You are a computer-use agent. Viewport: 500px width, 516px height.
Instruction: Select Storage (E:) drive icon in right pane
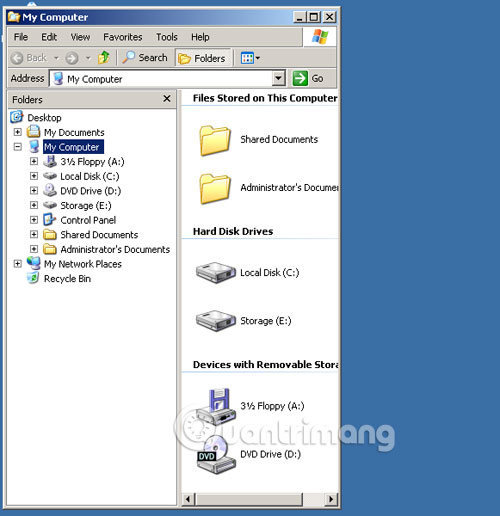tap(216, 320)
